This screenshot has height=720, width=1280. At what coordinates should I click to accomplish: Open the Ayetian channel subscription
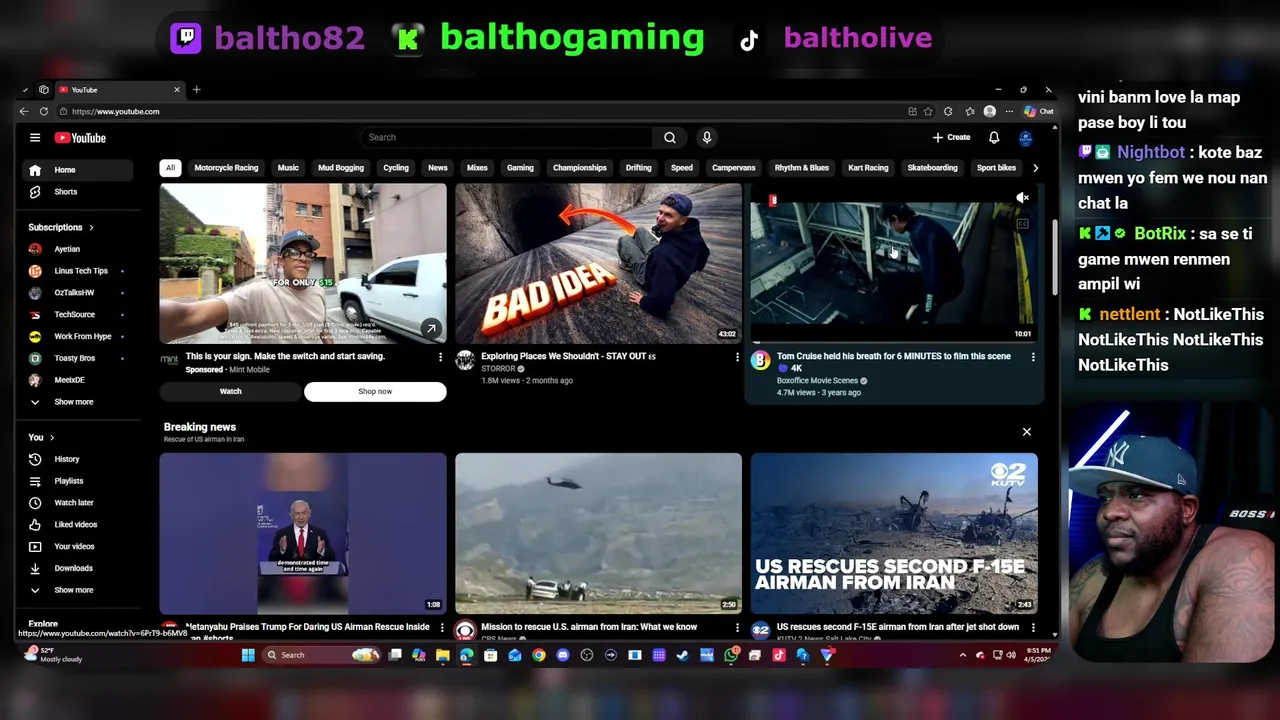(76, 249)
